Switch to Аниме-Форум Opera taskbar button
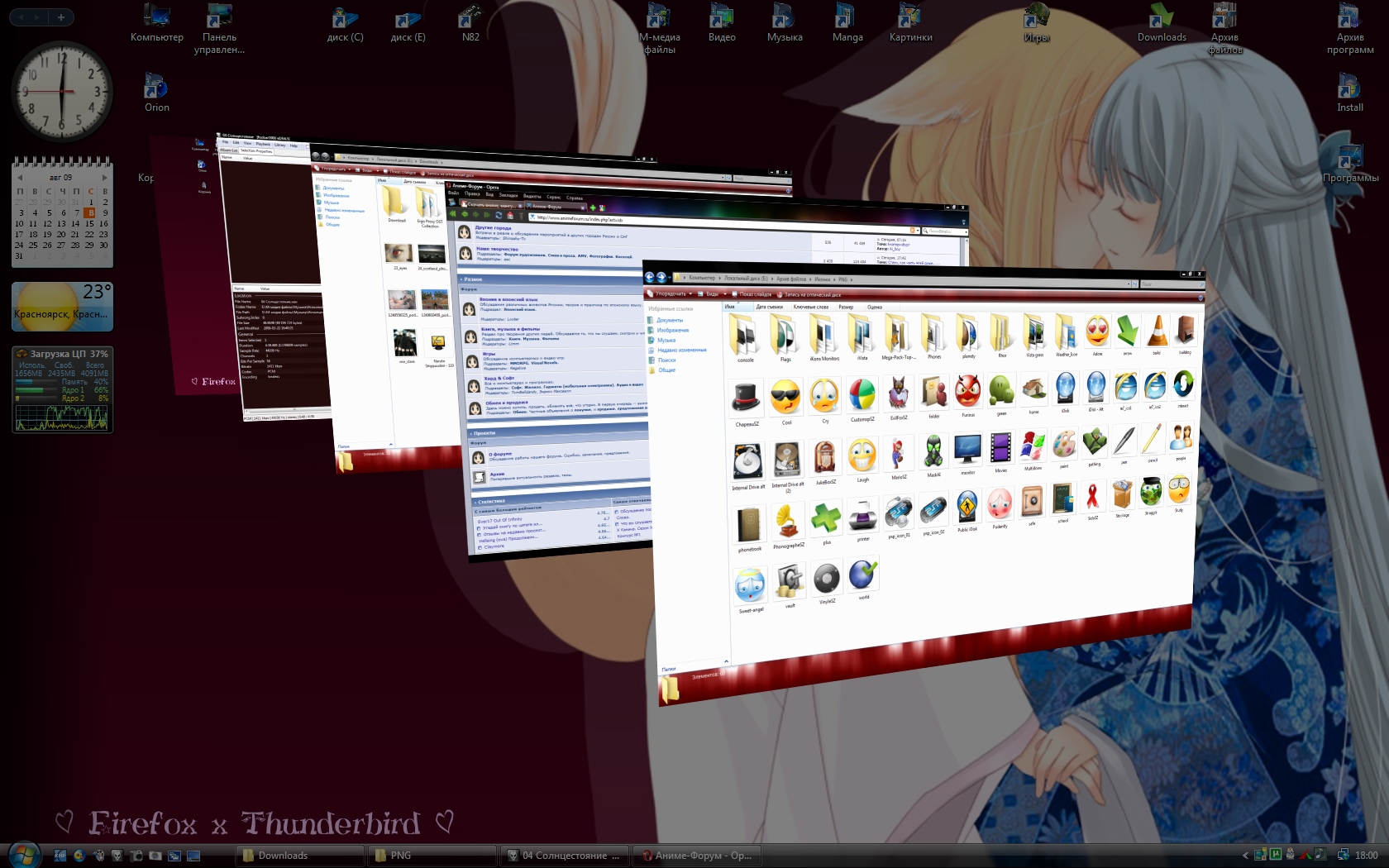Image resolution: width=1389 pixels, height=868 pixels. coord(697,856)
